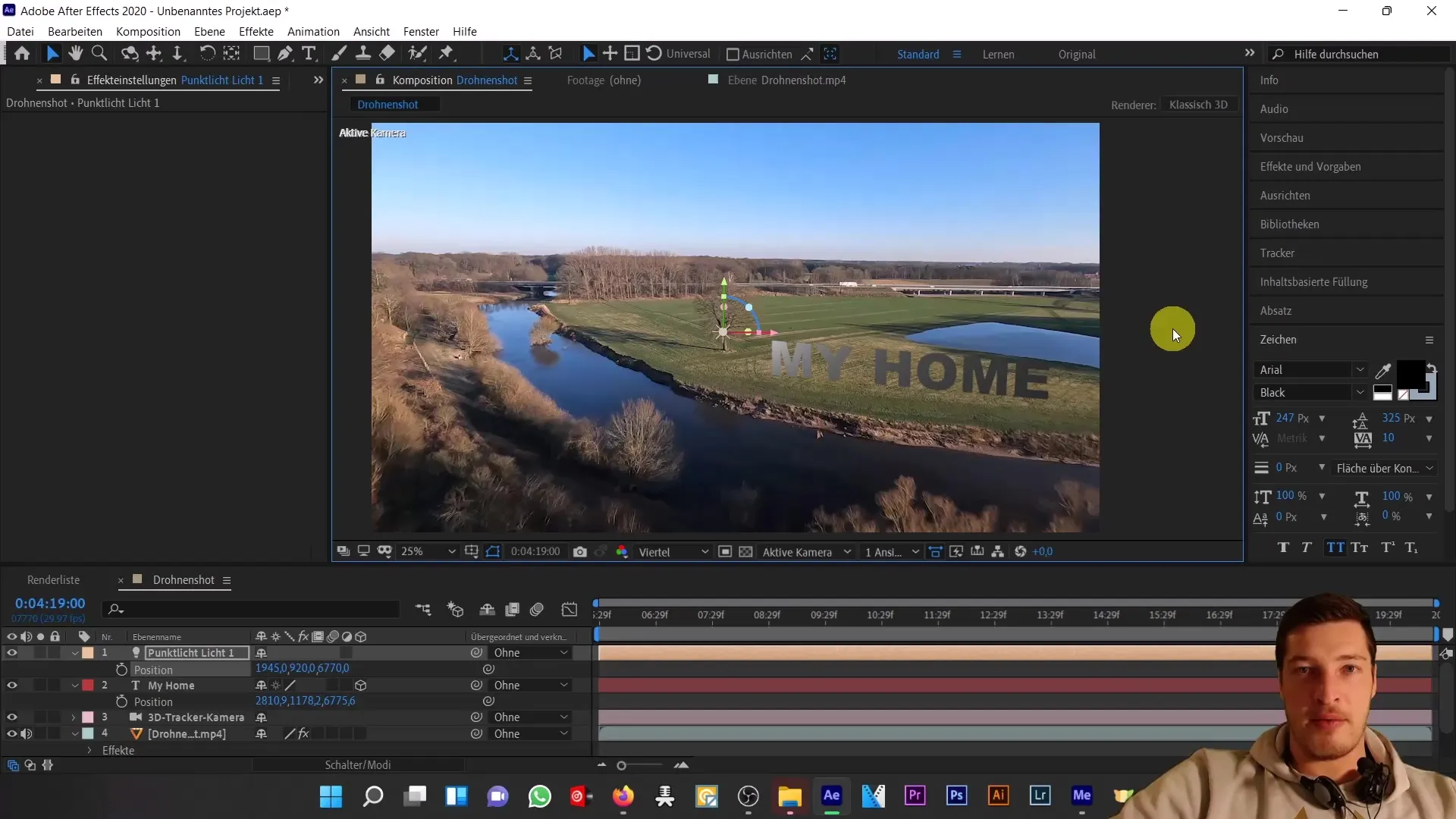Click the Klassisch 3D renderer button
1456x819 pixels.
click(x=1198, y=105)
